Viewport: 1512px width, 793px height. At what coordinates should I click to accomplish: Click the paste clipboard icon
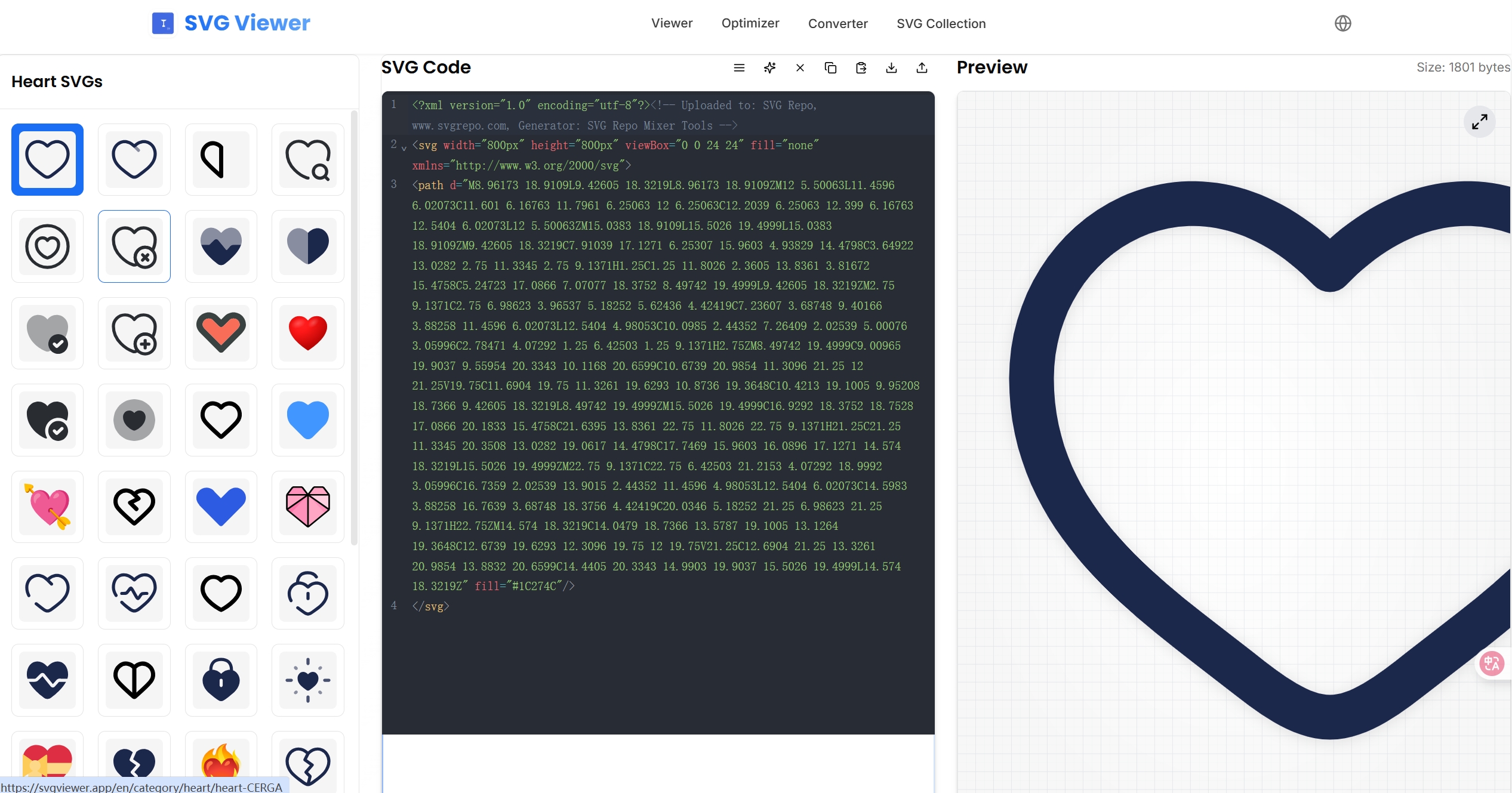click(x=861, y=68)
